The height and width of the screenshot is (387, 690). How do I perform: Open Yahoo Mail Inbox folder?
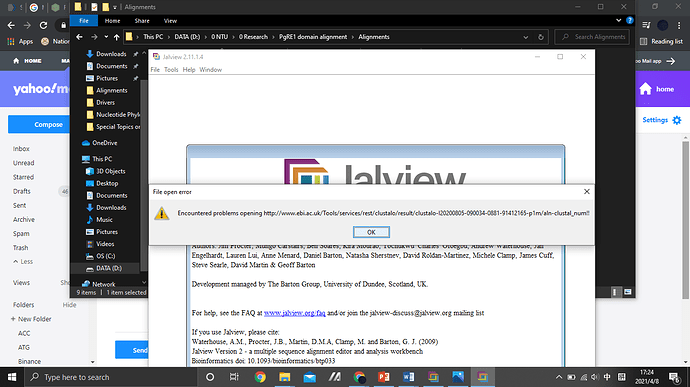pyautogui.click(x=21, y=149)
